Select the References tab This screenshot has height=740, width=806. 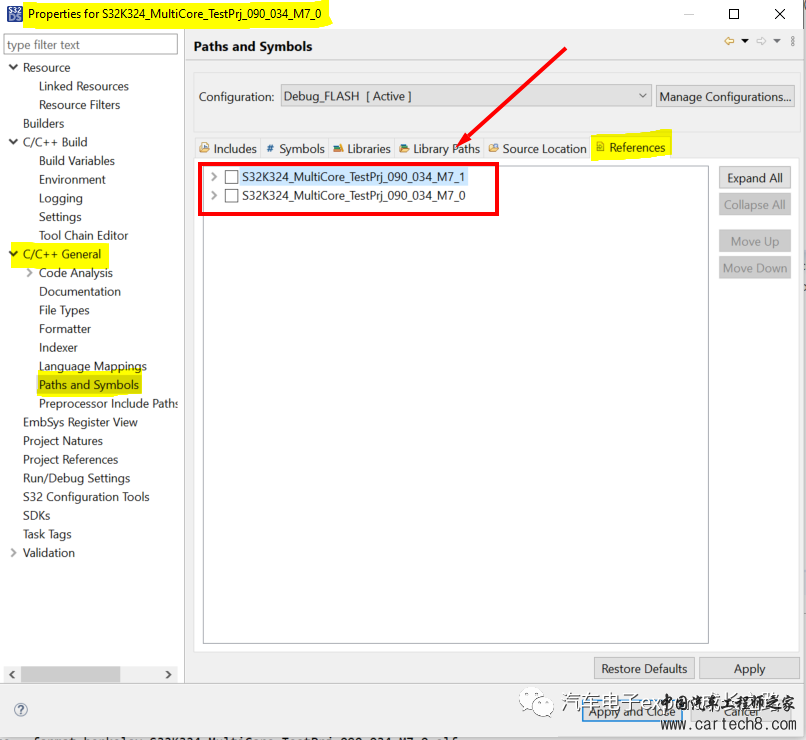[x=631, y=147]
